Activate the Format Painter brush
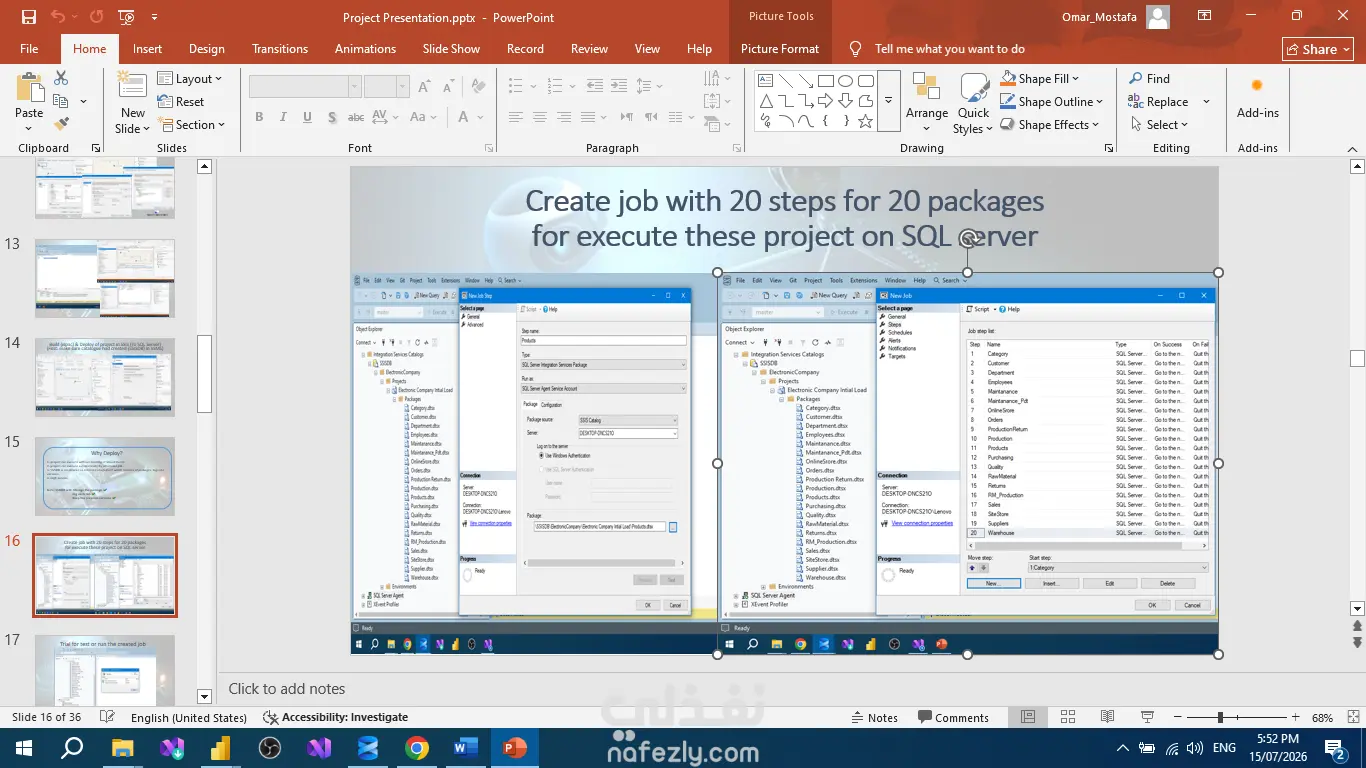This screenshot has height=768, width=1366. pyautogui.click(x=61, y=124)
